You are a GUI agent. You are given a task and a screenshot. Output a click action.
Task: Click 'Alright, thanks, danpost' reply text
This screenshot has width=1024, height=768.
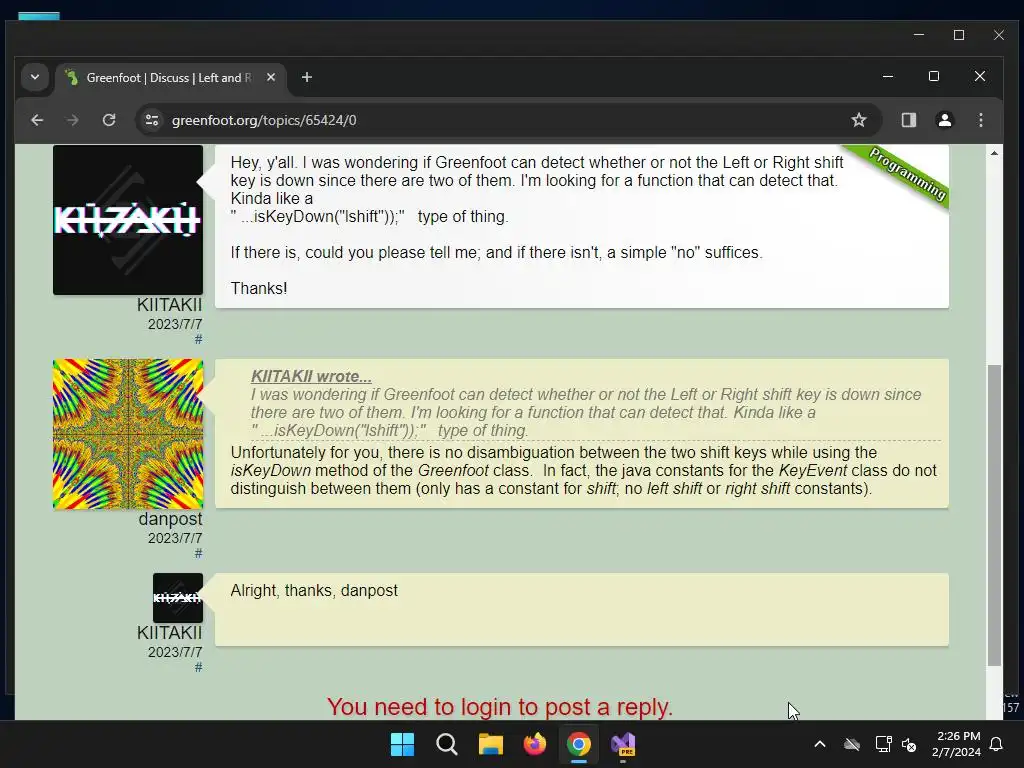tap(314, 590)
